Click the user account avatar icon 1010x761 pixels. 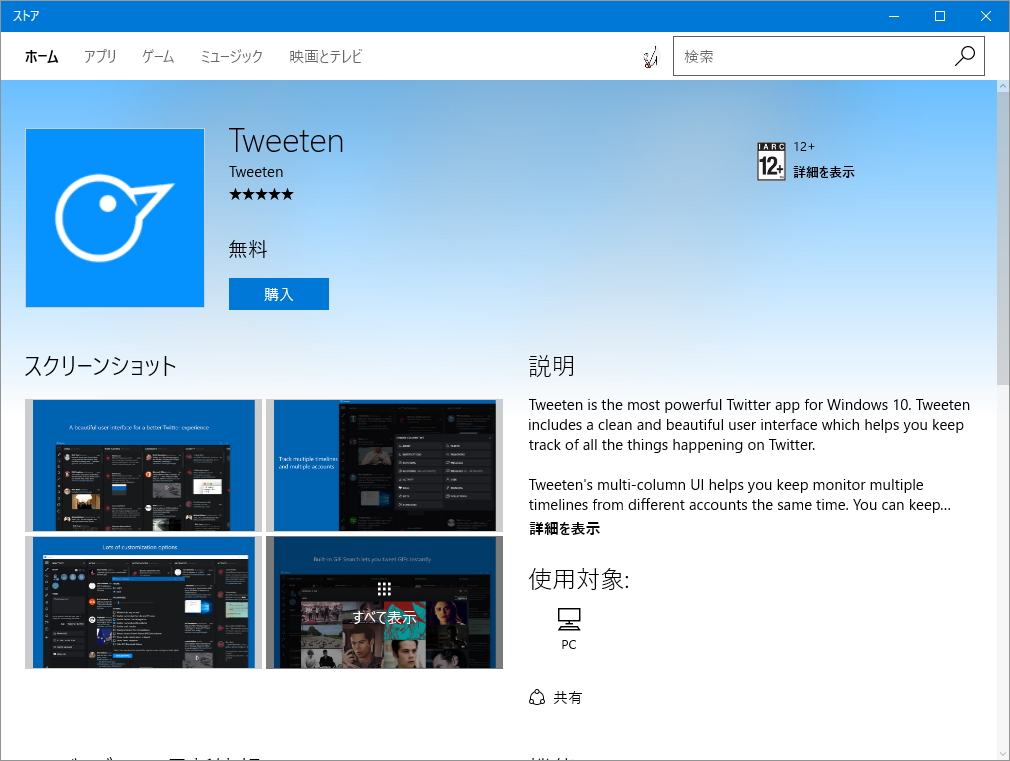click(651, 57)
